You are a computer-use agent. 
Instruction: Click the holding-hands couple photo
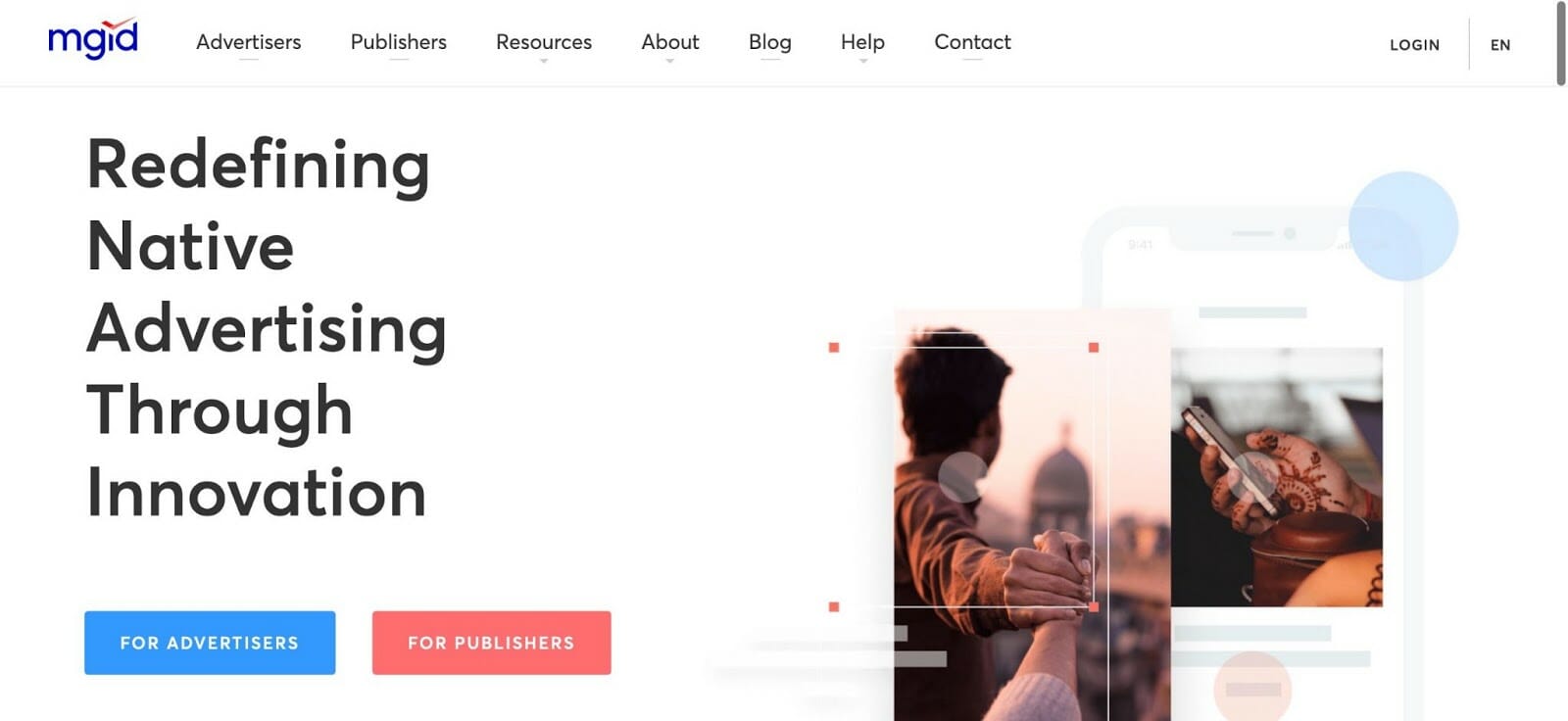1032,515
